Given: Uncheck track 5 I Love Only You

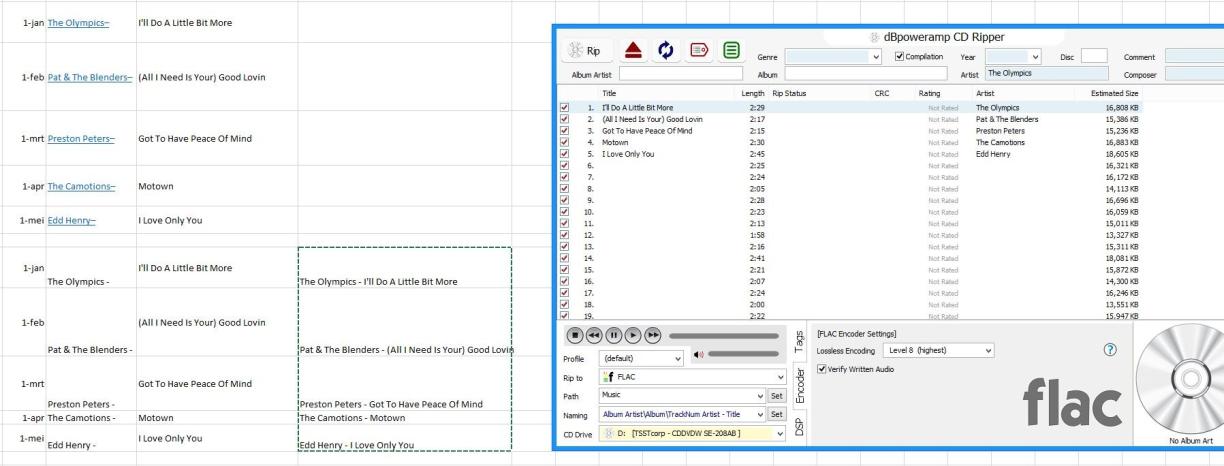Looking at the screenshot, I should (x=565, y=154).
